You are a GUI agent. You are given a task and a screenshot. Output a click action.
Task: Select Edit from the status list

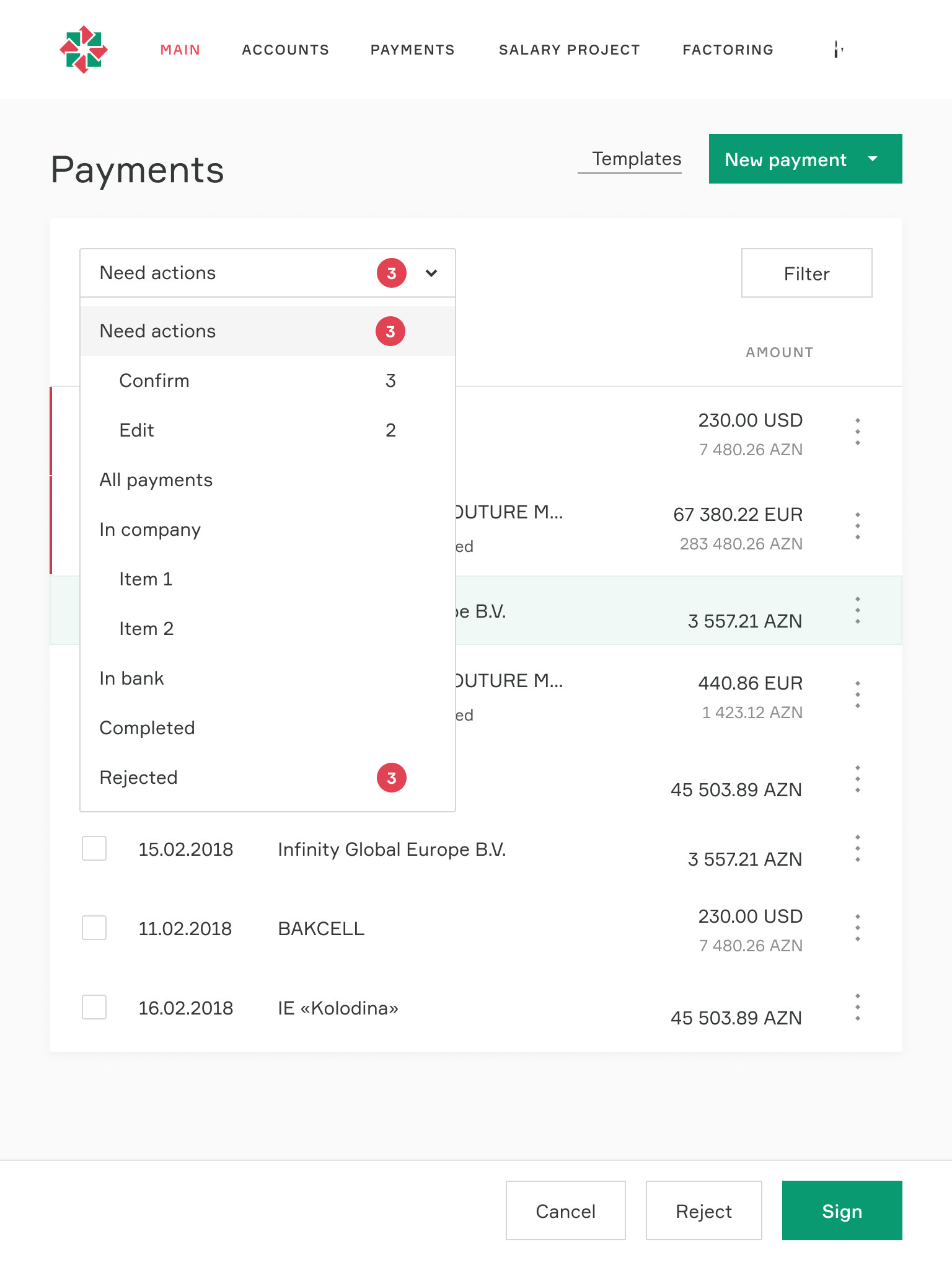[x=268, y=430]
